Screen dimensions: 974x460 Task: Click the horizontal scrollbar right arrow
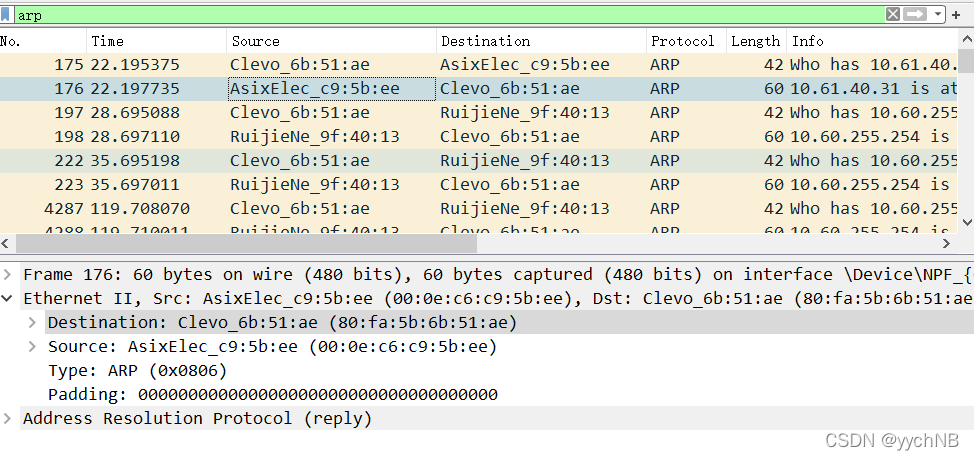(947, 243)
